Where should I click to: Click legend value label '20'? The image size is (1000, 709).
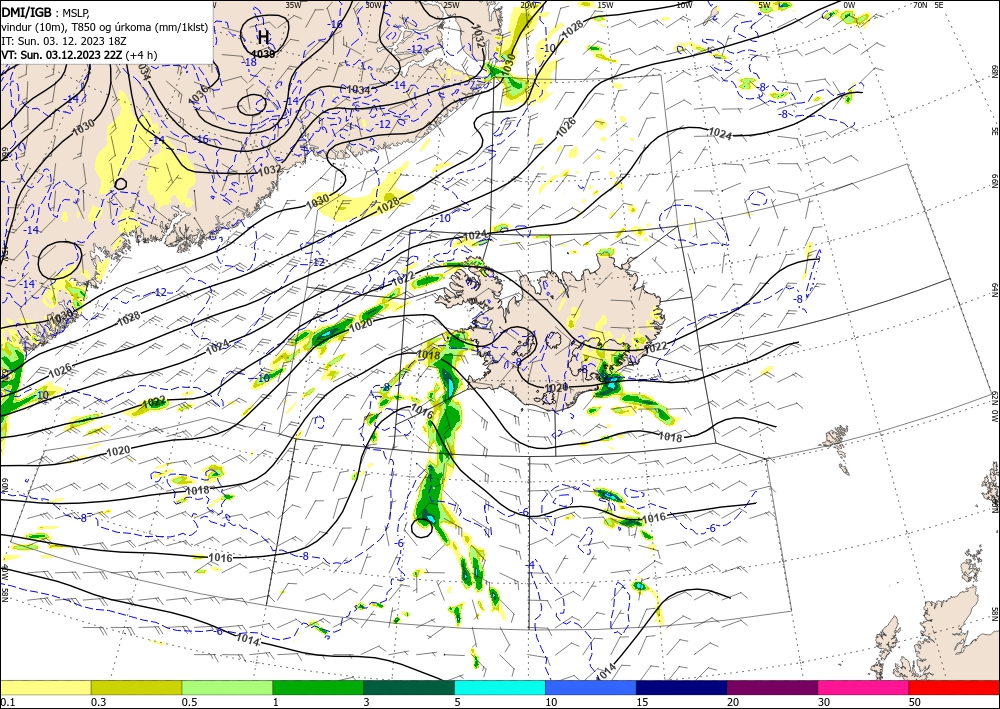pyautogui.click(x=733, y=702)
